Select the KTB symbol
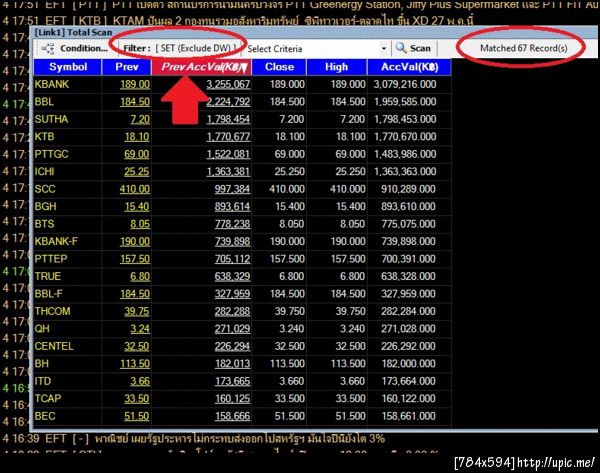The image size is (600, 473). (44, 137)
